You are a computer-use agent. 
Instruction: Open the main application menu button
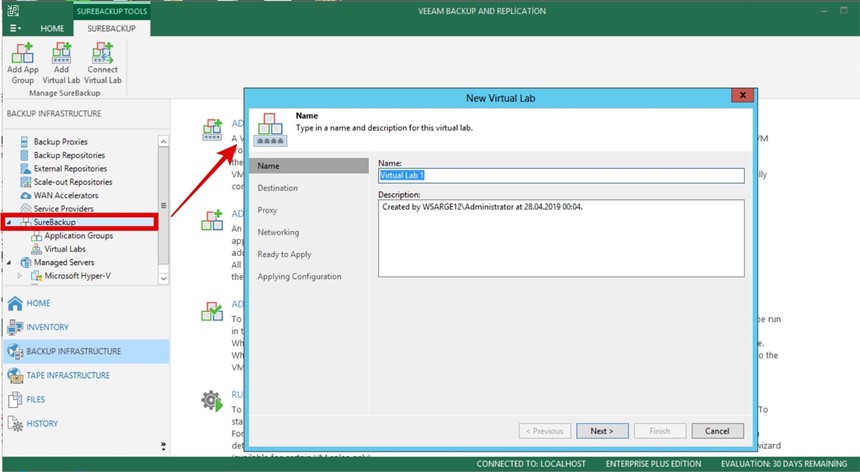(x=15, y=29)
